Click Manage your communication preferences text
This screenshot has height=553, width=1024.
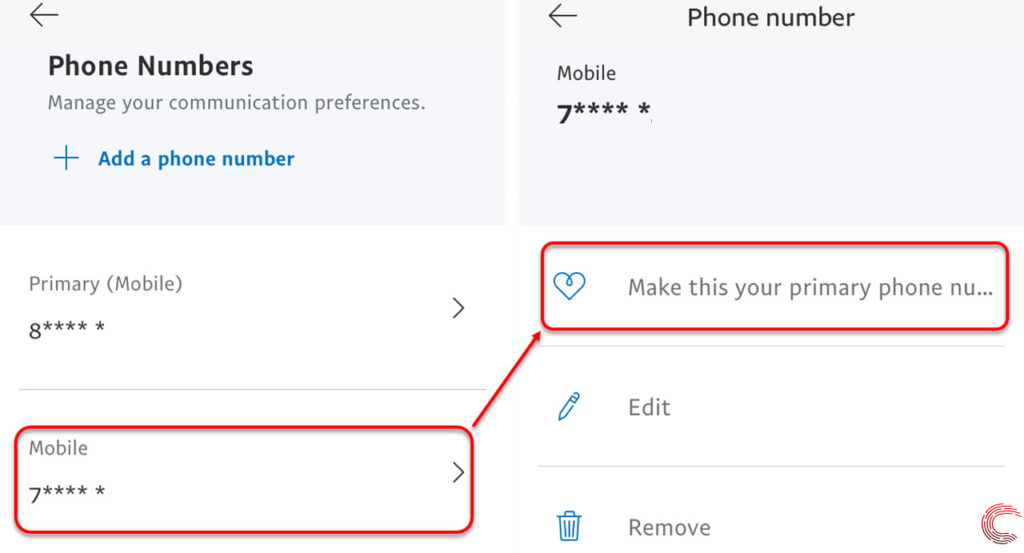(236, 103)
